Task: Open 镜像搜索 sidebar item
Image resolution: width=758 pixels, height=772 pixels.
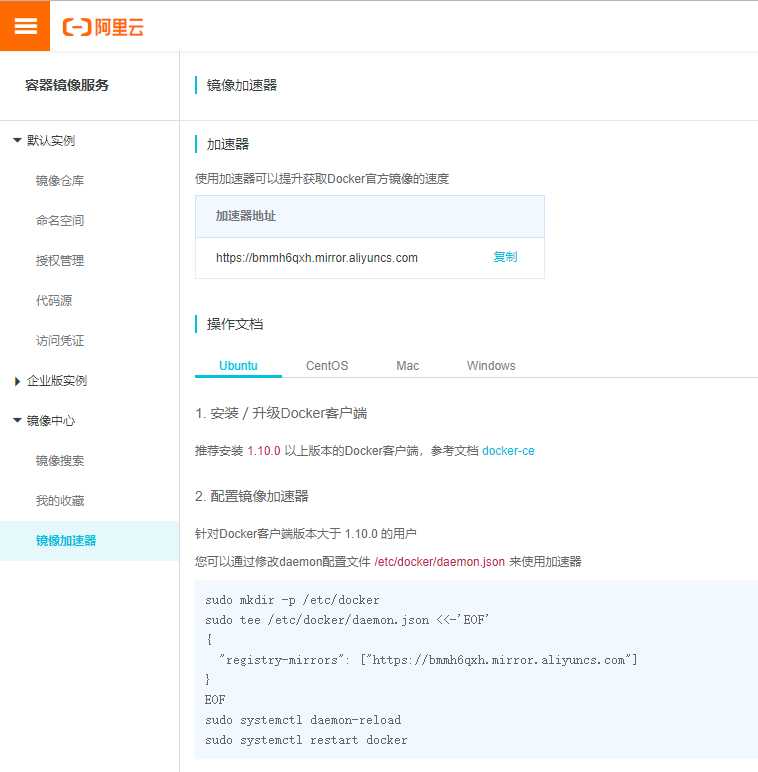Action: click(60, 461)
